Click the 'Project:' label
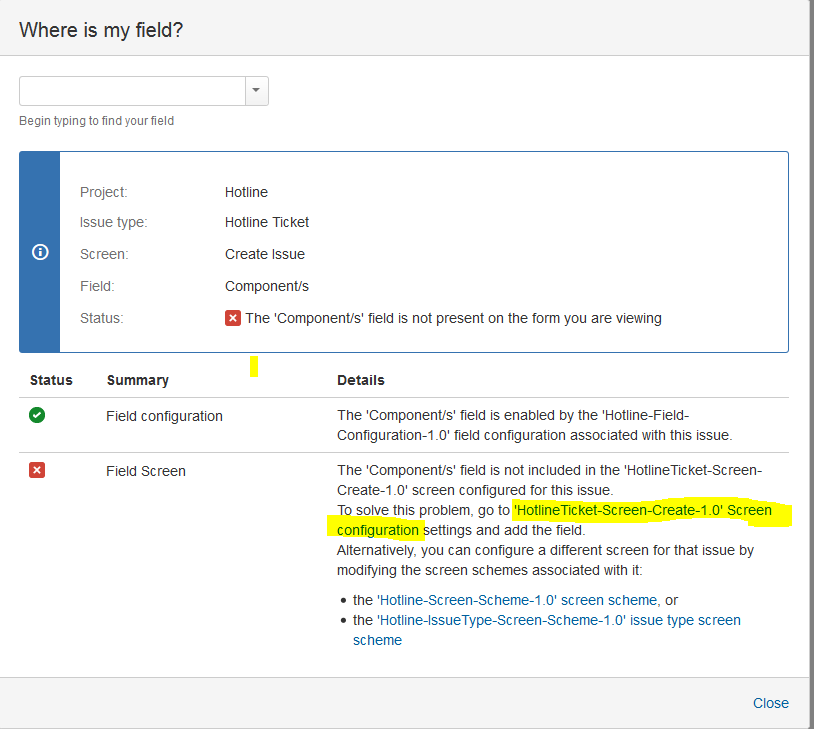The width and height of the screenshot is (814, 729). (x=103, y=192)
